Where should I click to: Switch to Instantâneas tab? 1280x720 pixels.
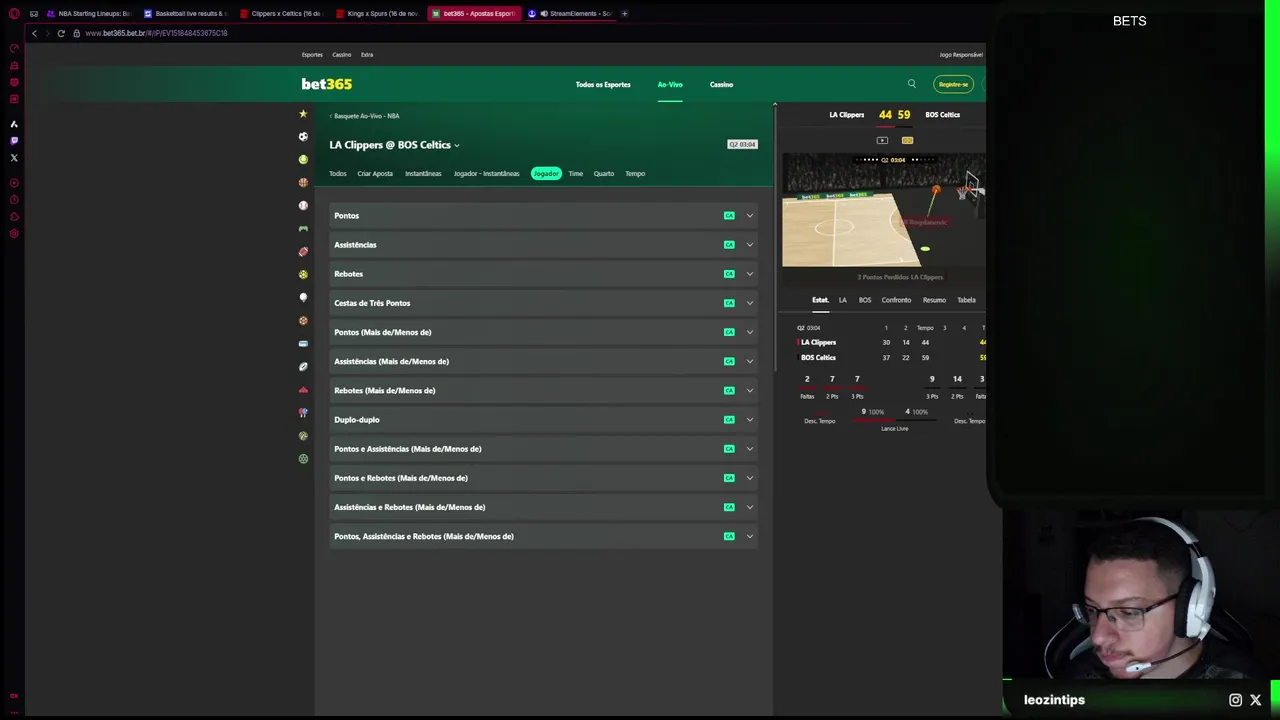(423, 174)
